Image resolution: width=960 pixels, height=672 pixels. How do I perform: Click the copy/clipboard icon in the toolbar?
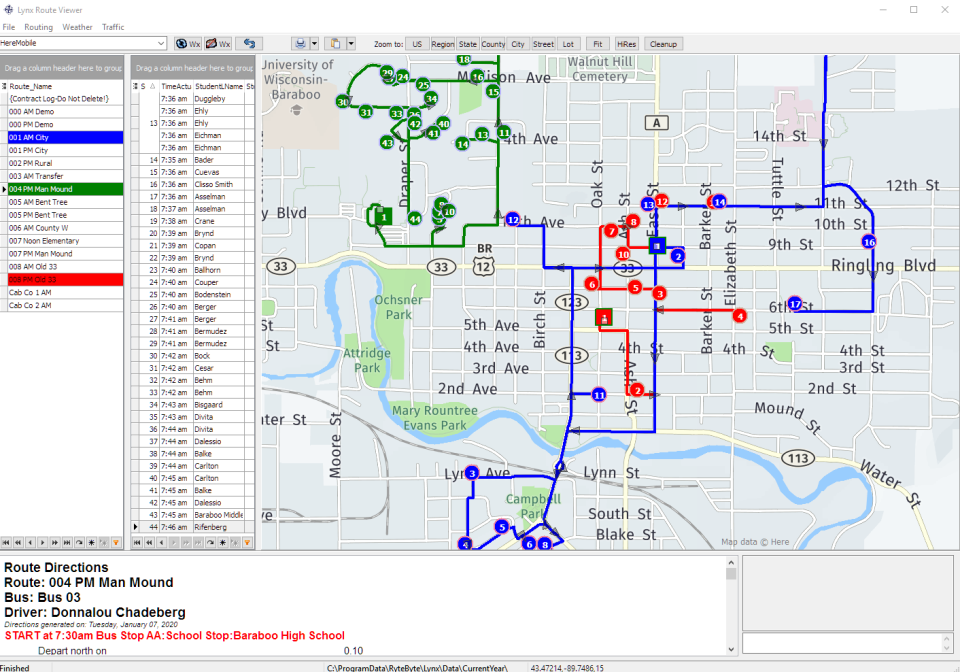pyautogui.click(x=337, y=43)
